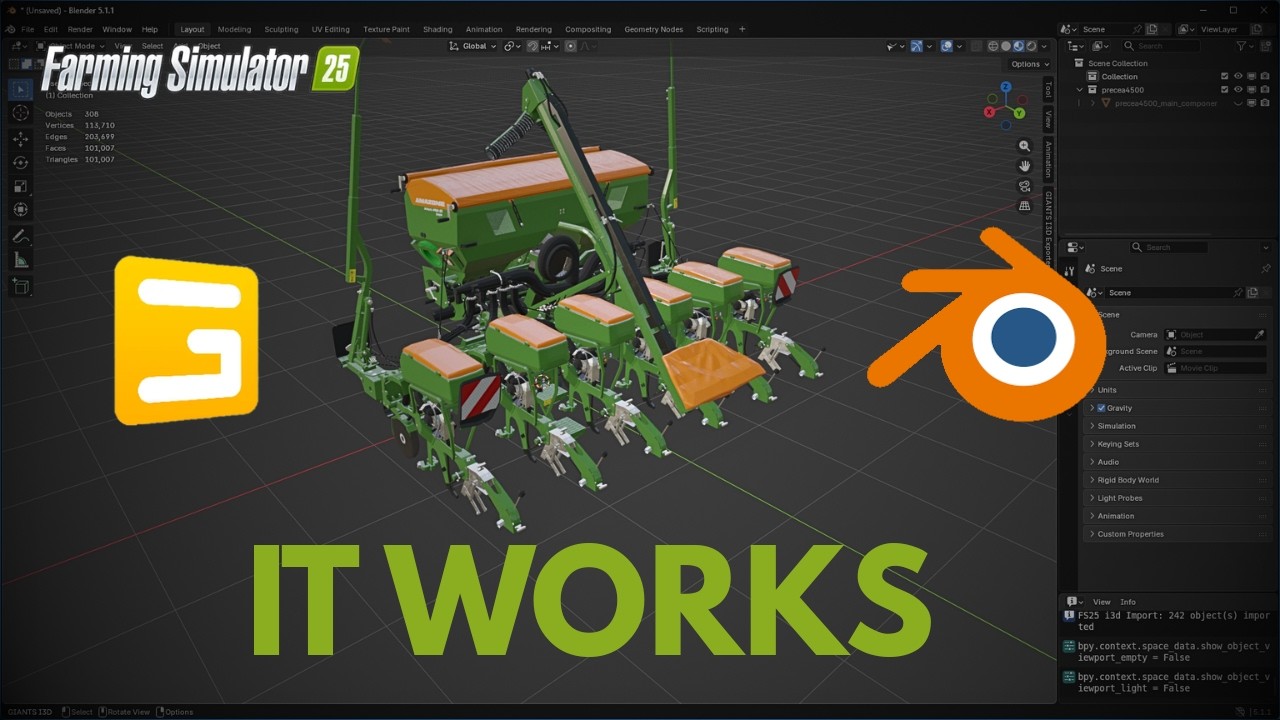Add a workspace with plus button

(742, 29)
